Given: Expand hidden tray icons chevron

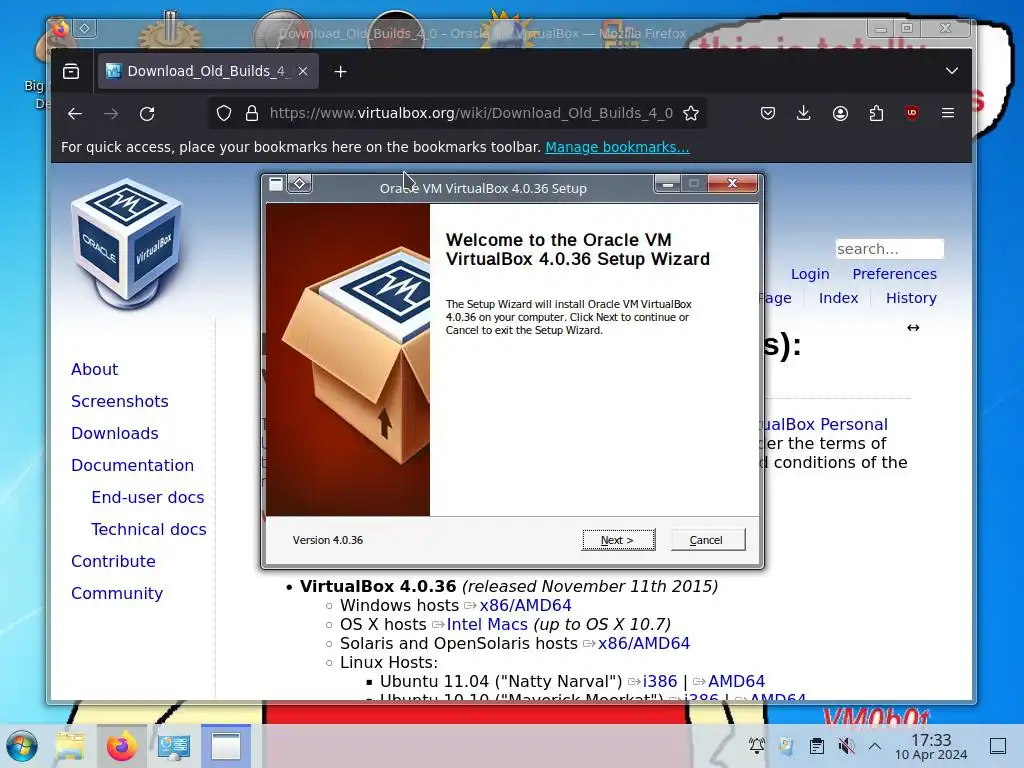Looking at the screenshot, I should [x=875, y=746].
